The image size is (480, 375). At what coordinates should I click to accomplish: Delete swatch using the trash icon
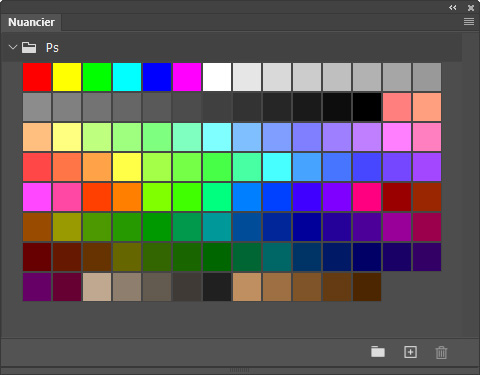point(441,352)
